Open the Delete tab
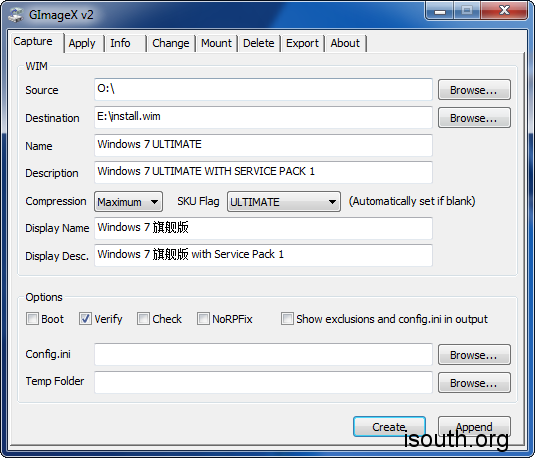 click(259, 43)
